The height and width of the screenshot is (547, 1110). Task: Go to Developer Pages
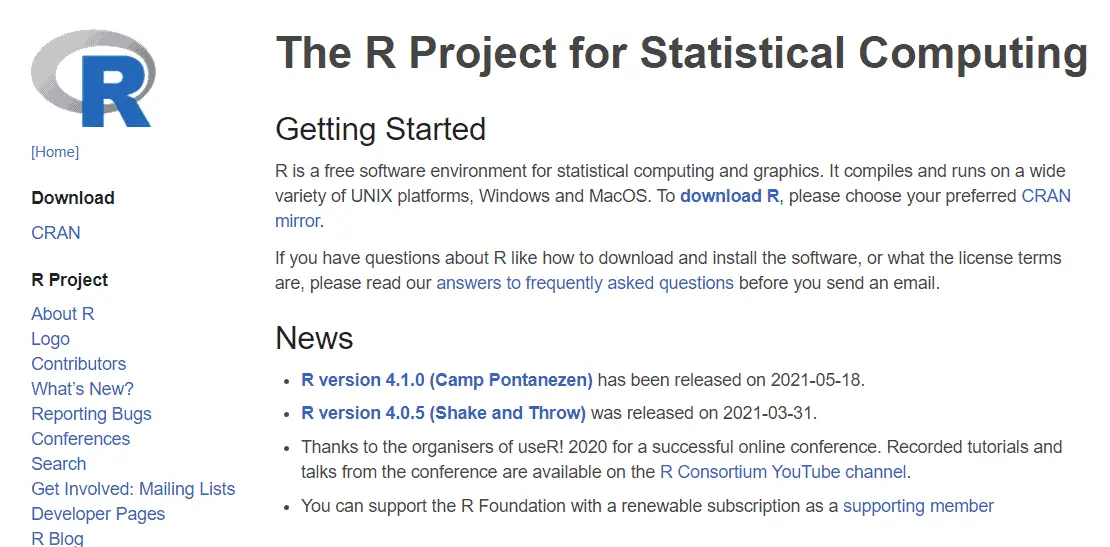click(98, 514)
